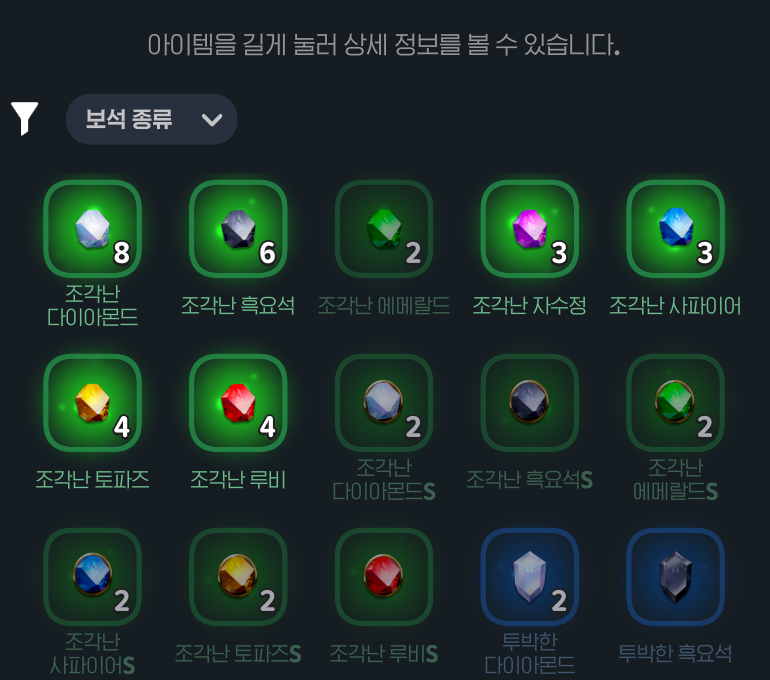This screenshot has height=680, width=770.
Task: Pick the 조각난 토파즈S gem slot
Action: click(x=238, y=576)
